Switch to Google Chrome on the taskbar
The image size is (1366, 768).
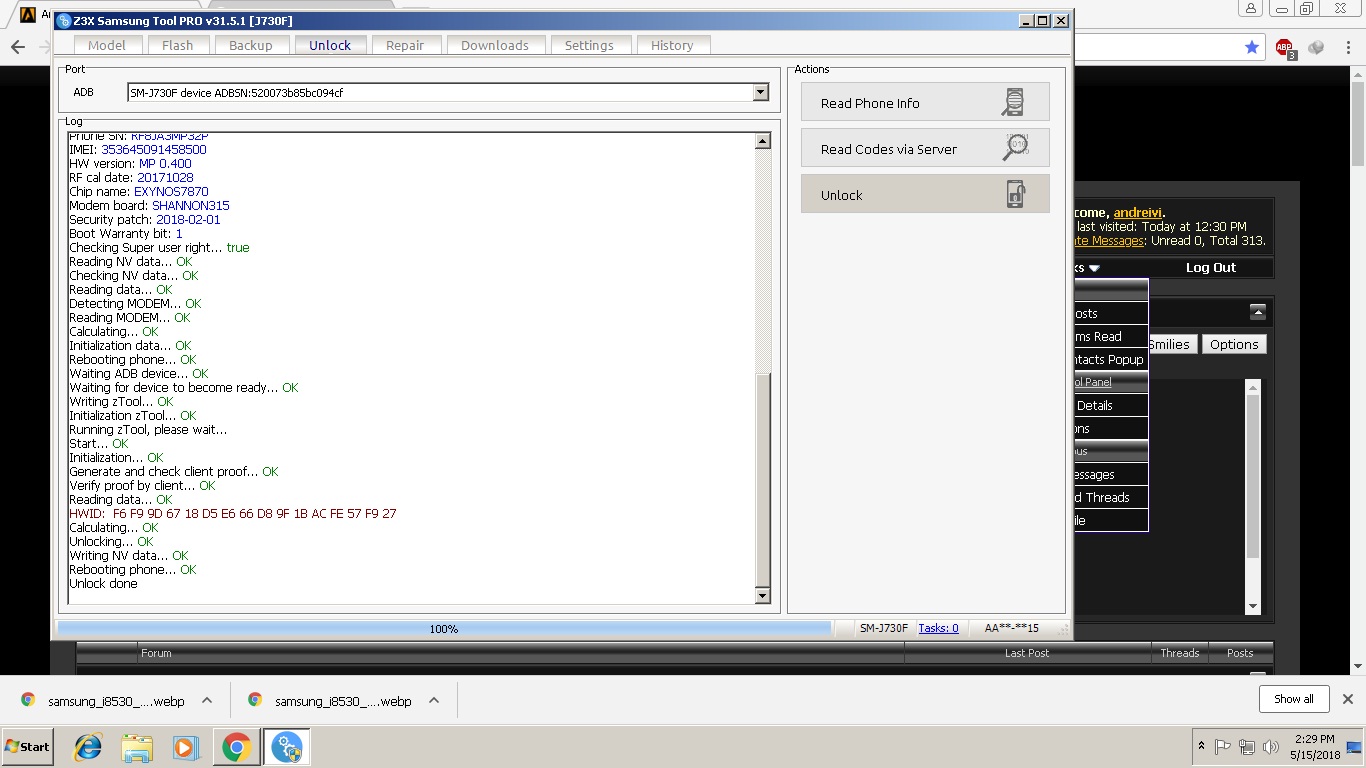point(236,747)
